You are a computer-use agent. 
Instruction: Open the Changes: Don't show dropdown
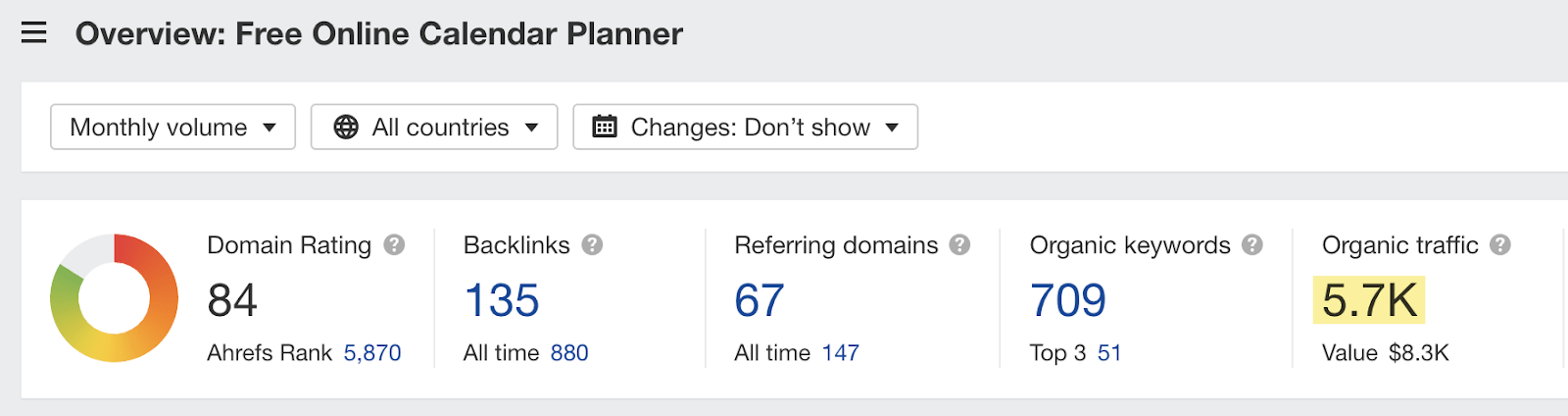(745, 128)
